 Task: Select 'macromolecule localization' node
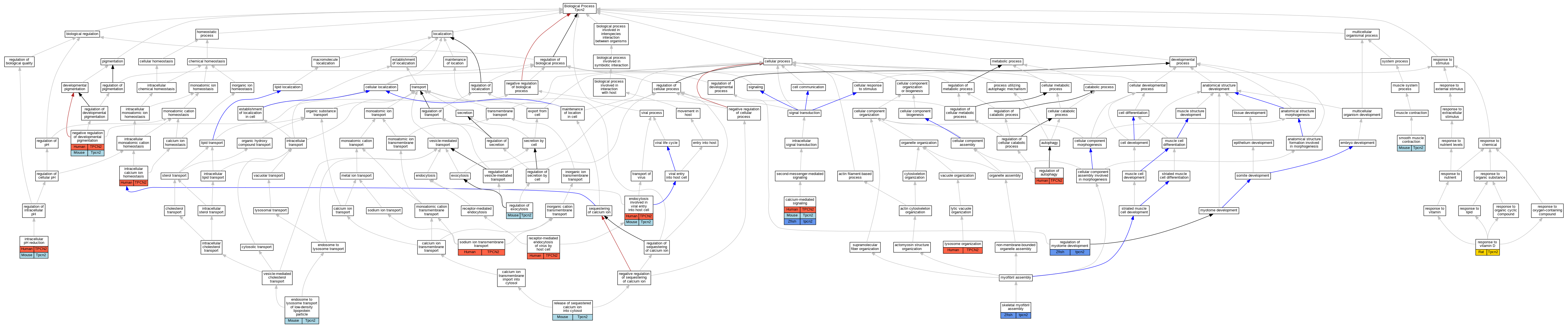(x=325, y=62)
